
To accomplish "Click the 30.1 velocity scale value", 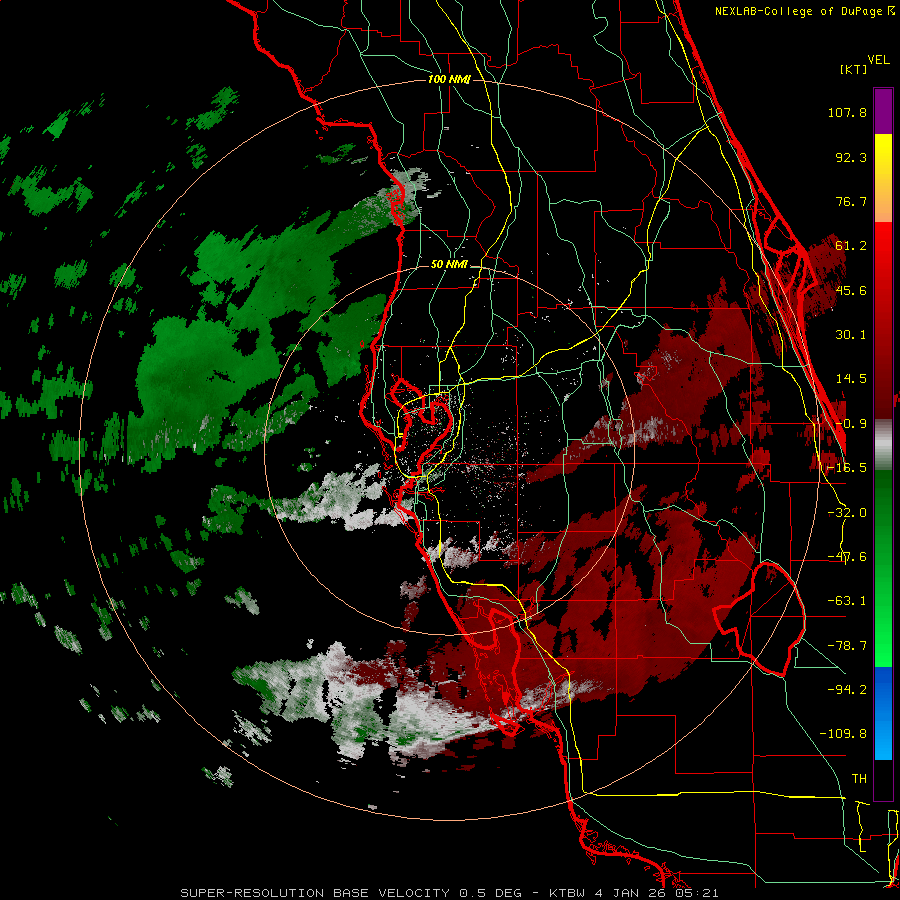I will pyautogui.click(x=851, y=335).
